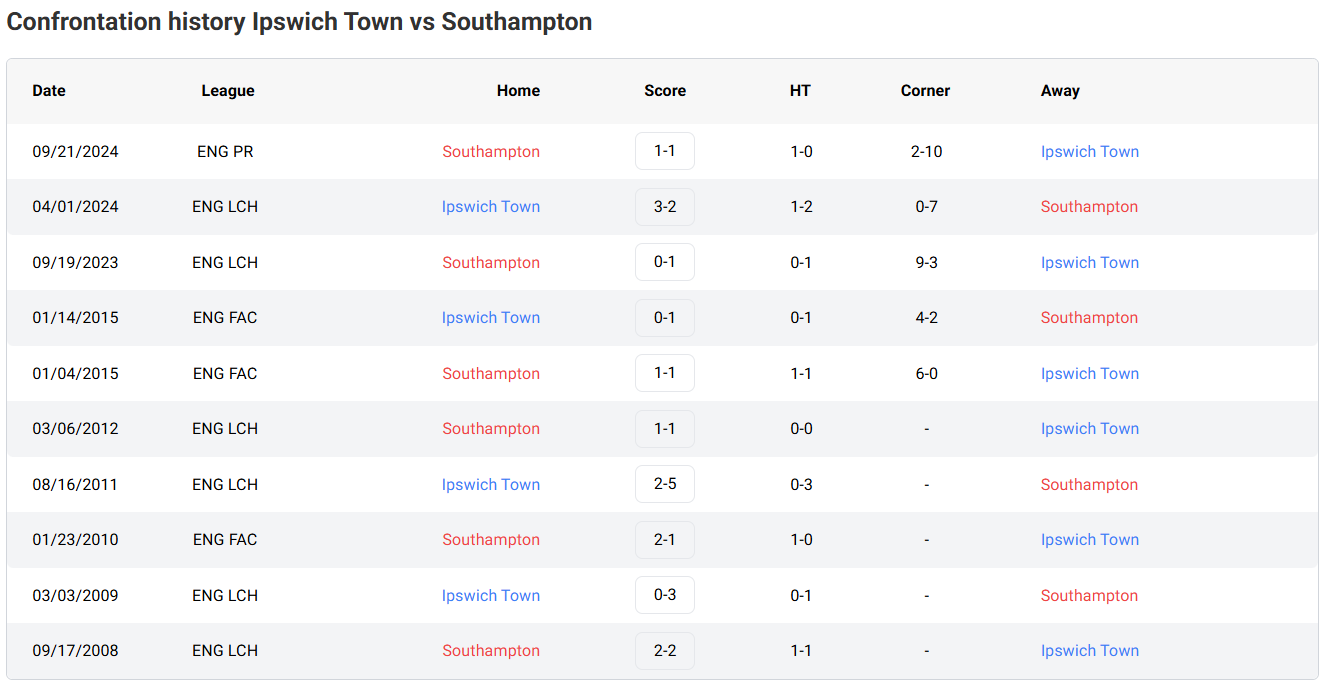The height and width of the screenshot is (688, 1327).
Task: Select the 0-3 score button
Action: tap(665, 595)
